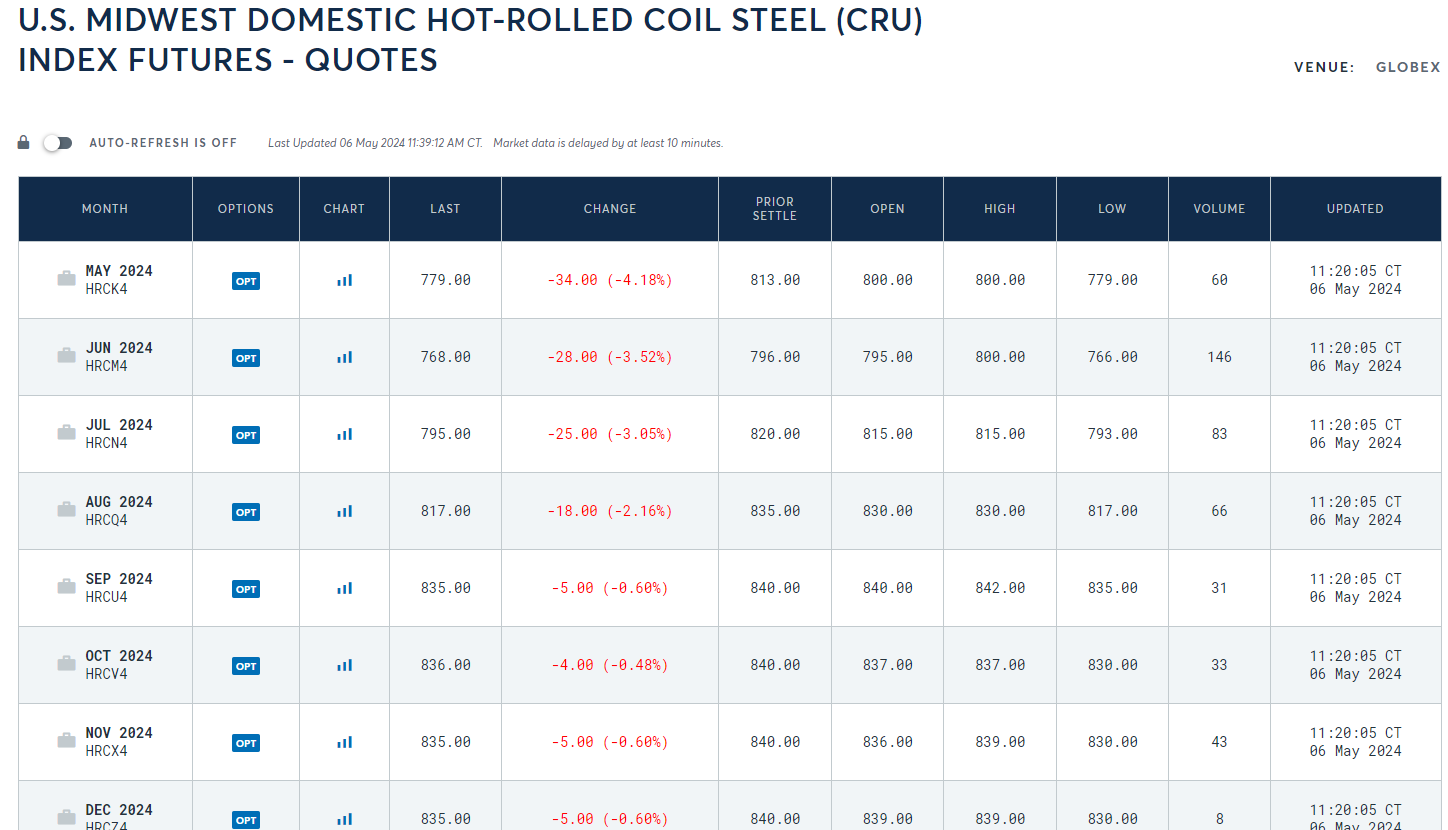Click the briefcase icon beside SEP 2024
This screenshot has width=1448, height=830.
coord(67,587)
